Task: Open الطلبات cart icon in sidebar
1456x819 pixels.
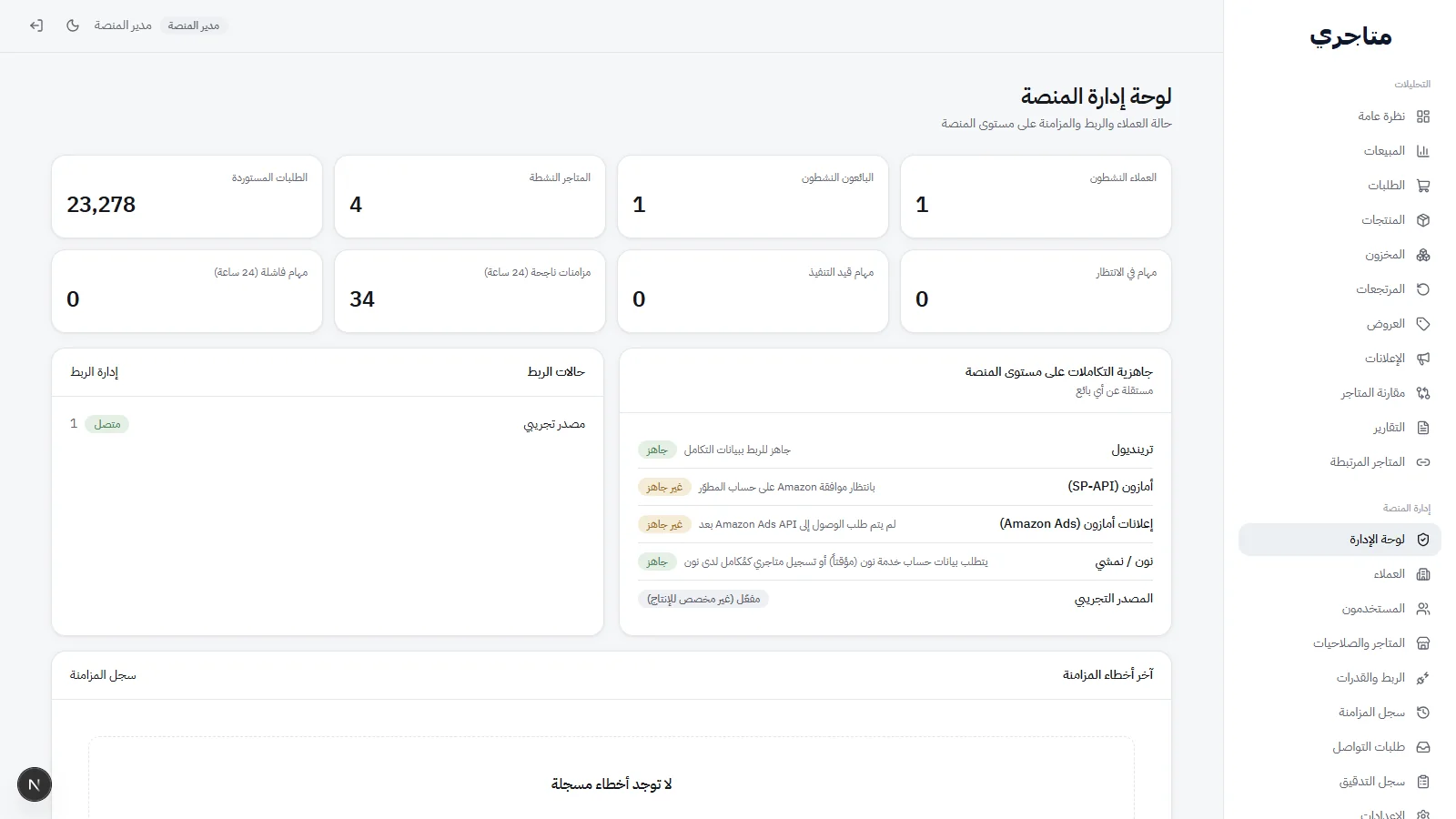Action: coord(1423,186)
